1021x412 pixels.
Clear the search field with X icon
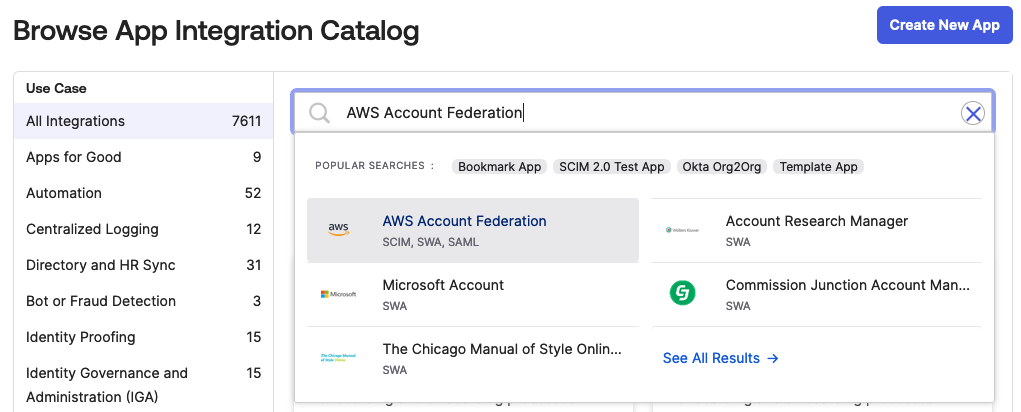click(x=972, y=113)
